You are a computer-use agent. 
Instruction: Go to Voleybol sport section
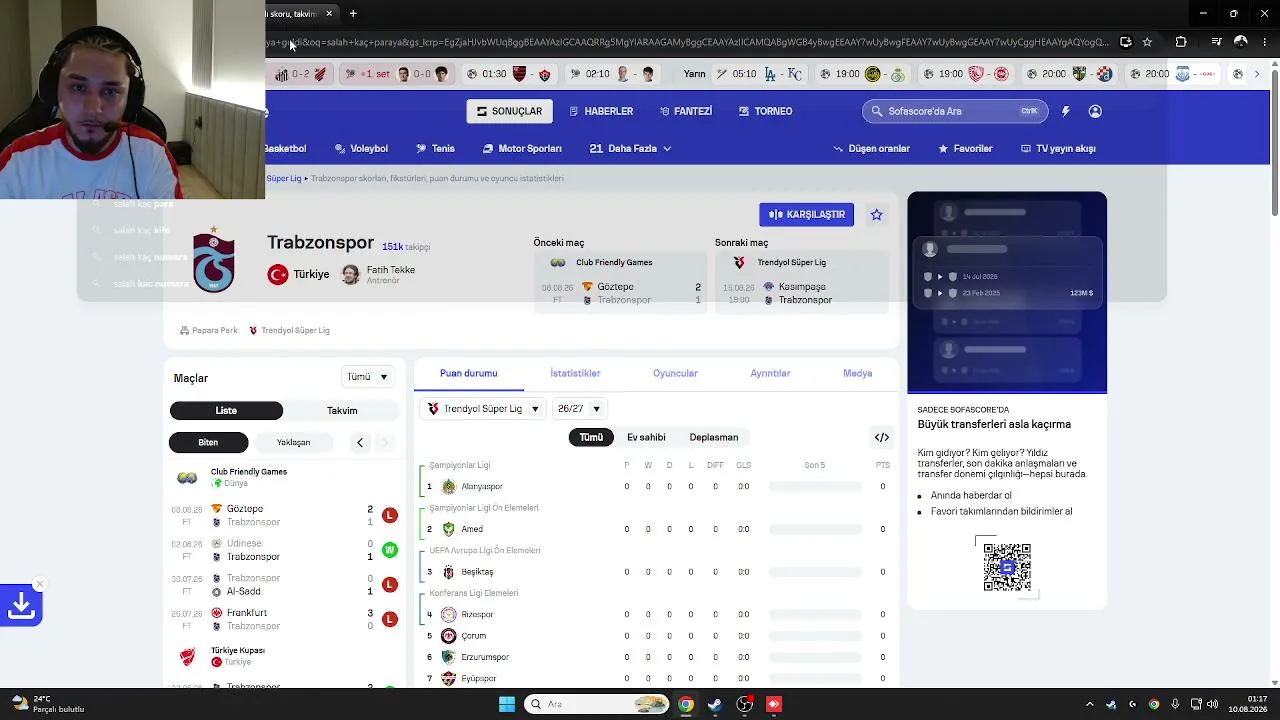361,148
